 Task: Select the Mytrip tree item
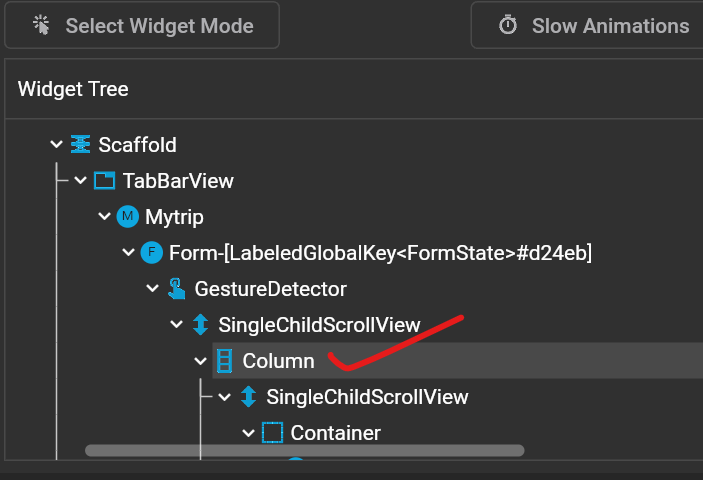pos(174,217)
